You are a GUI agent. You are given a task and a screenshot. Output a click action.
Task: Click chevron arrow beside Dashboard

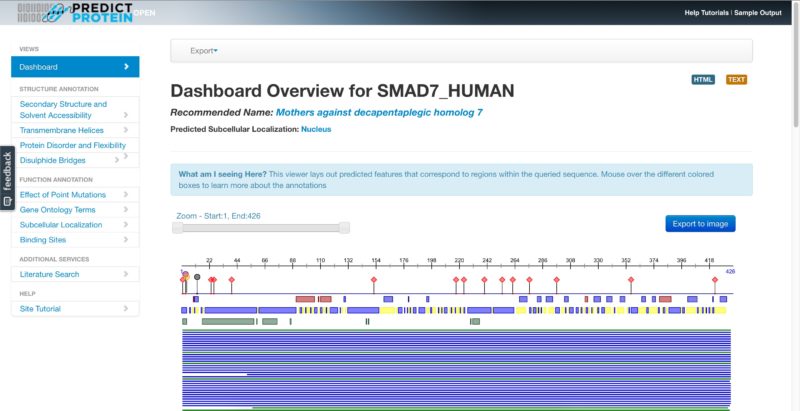click(127, 66)
